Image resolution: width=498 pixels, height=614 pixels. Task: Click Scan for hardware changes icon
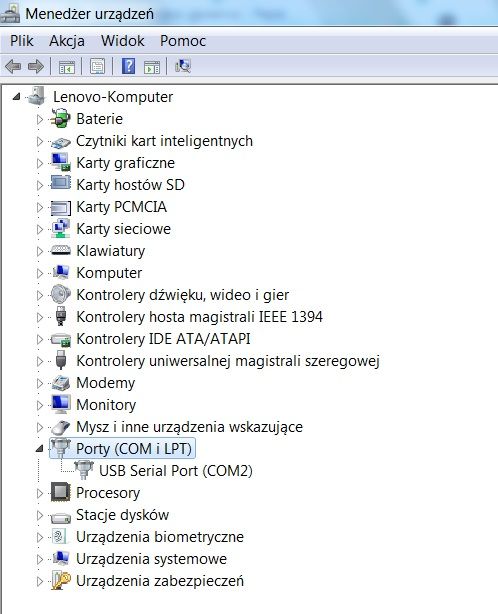(183, 66)
